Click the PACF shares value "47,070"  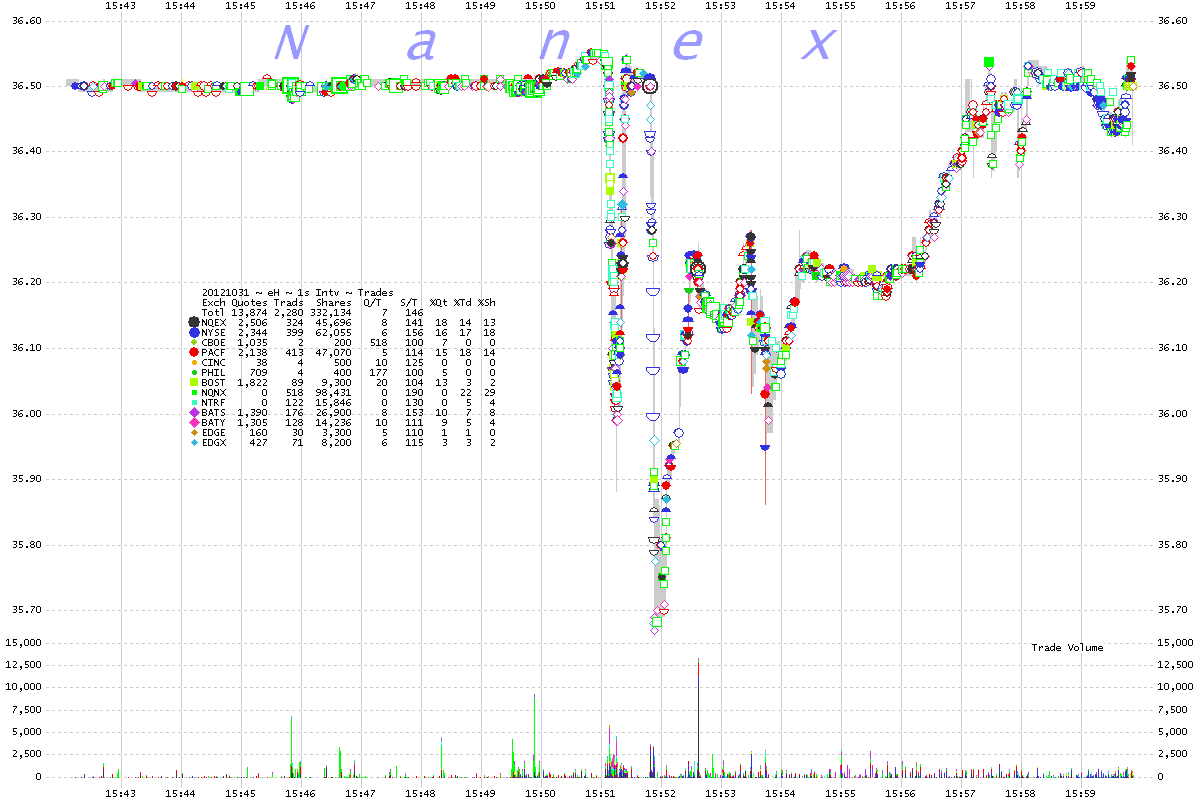click(x=334, y=352)
